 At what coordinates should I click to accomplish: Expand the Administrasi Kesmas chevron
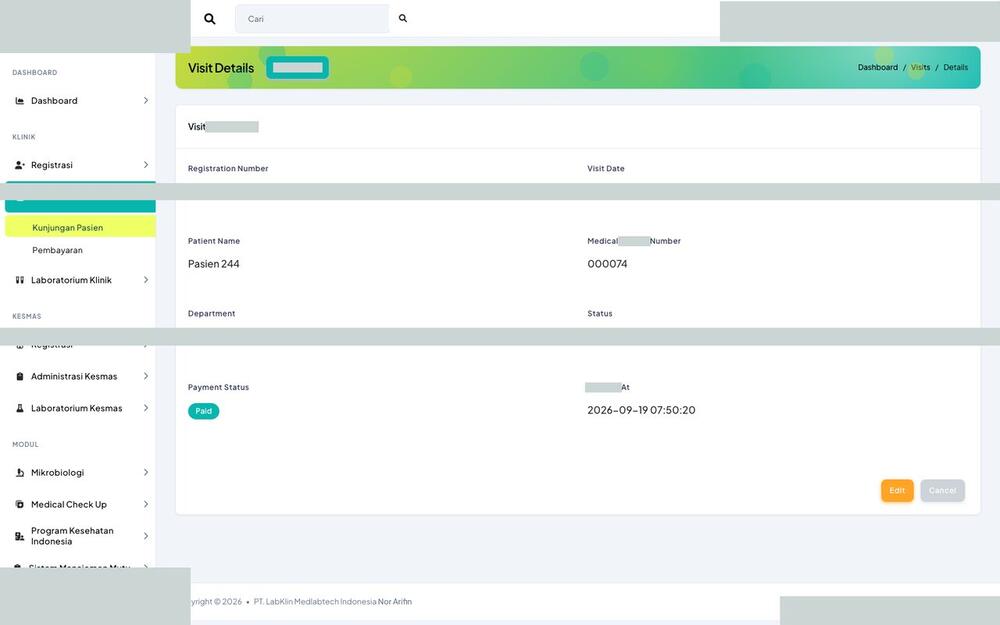(x=145, y=376)
